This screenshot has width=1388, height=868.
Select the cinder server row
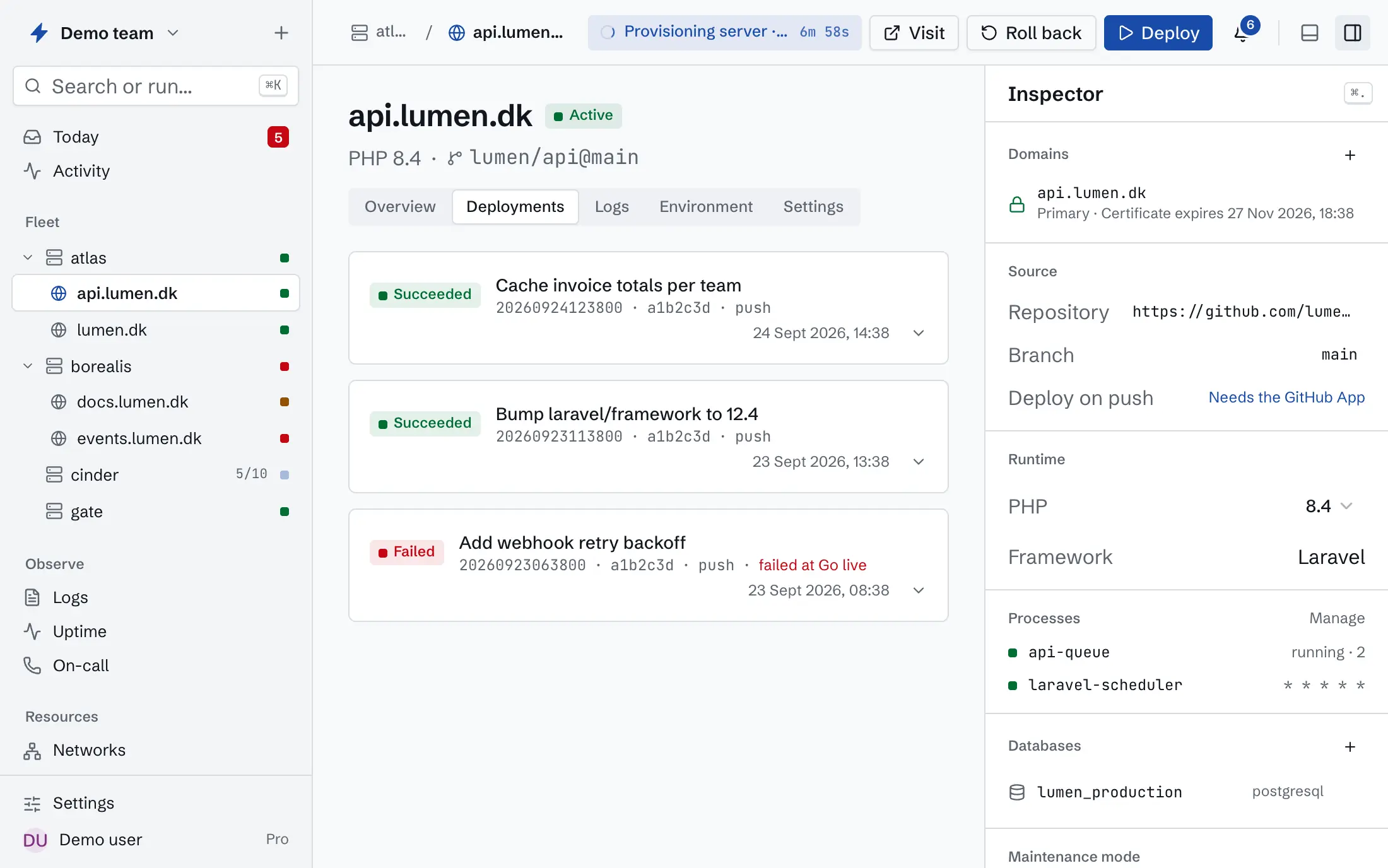tap(156, 475)
